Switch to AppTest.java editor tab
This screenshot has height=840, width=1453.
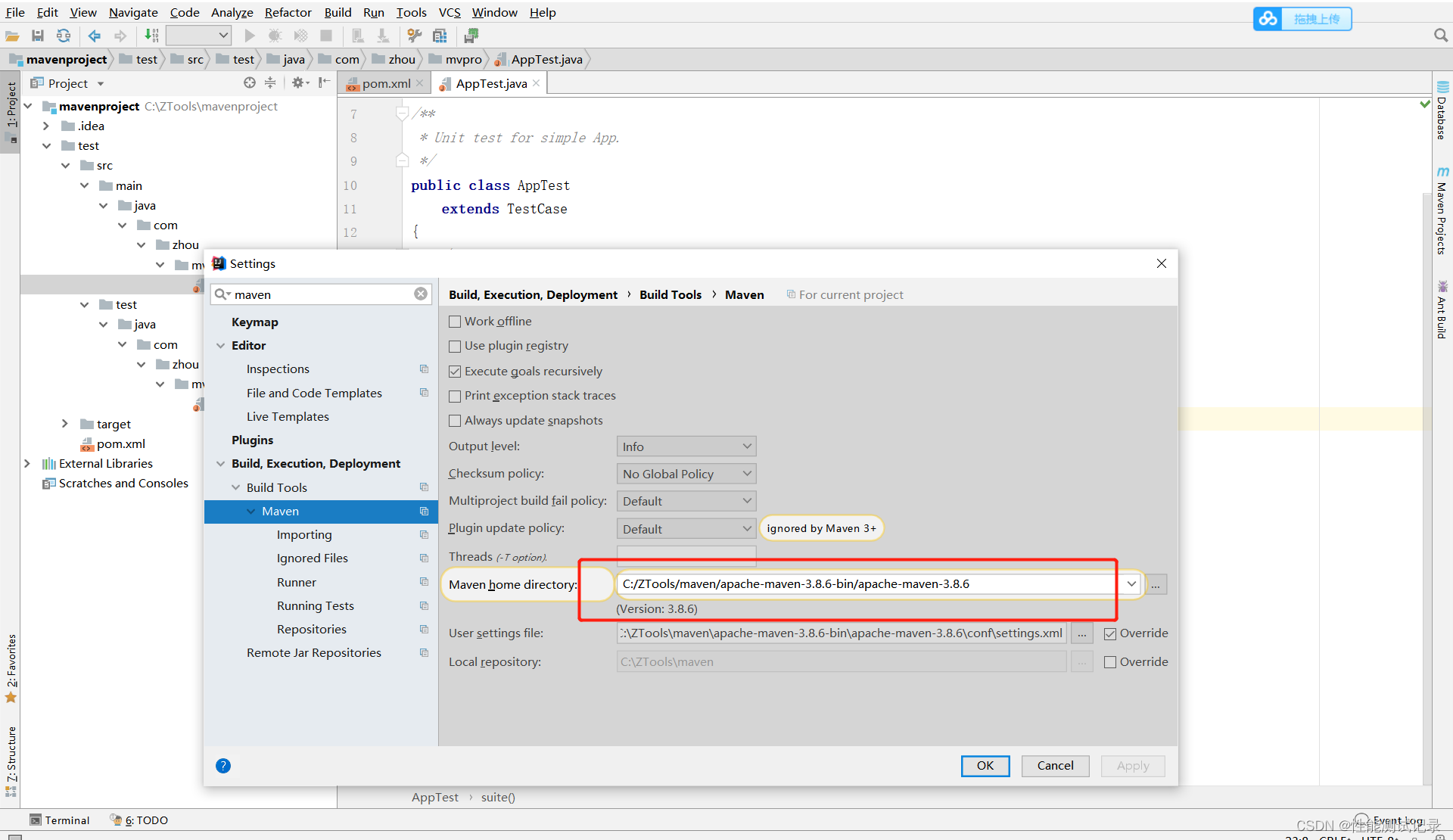[491, 83]
